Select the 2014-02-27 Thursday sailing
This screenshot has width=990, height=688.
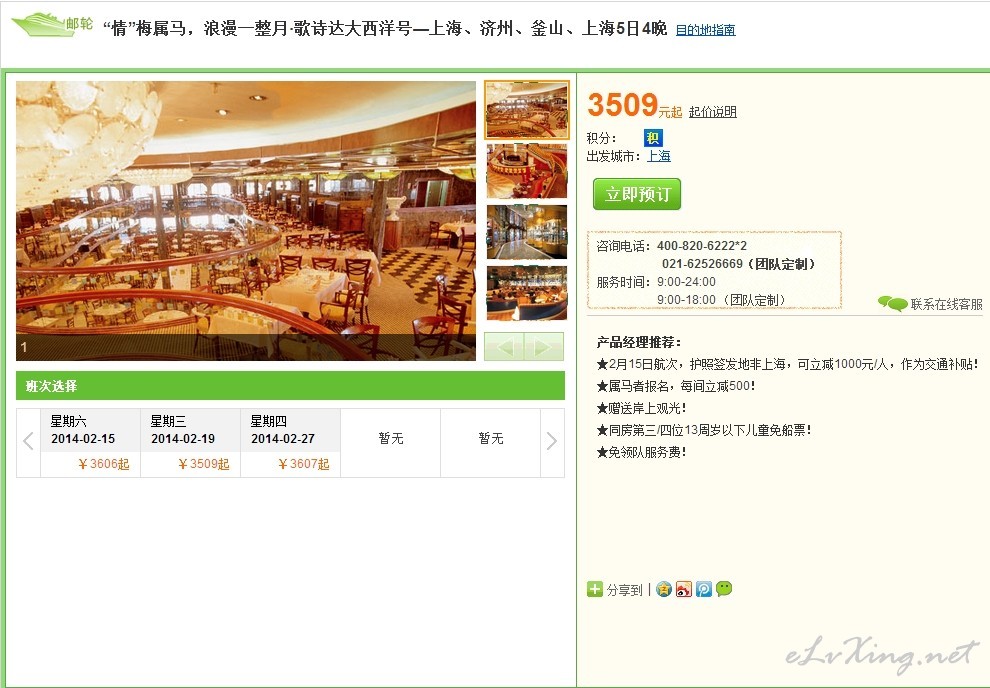290,442
